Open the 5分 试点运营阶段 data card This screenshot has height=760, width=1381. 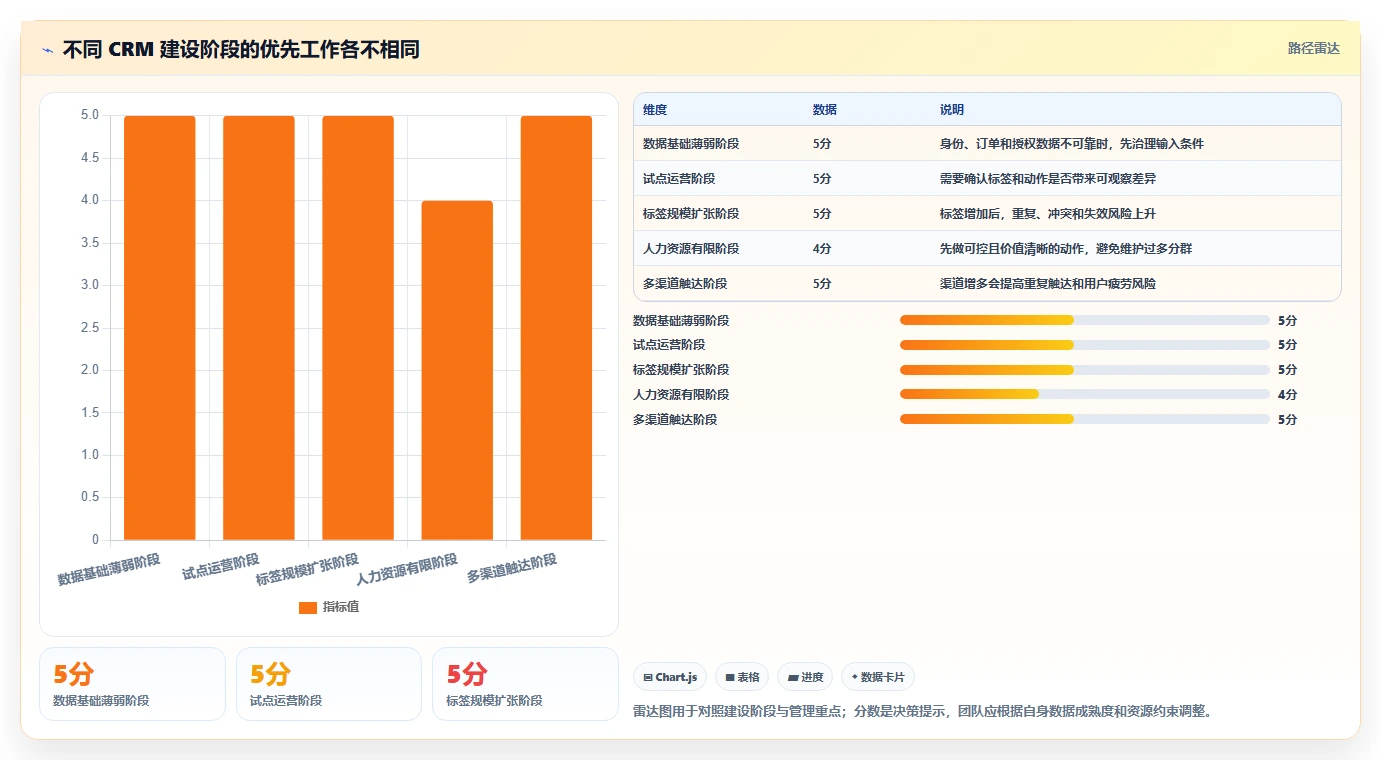pyautogui.click(x=329, y=684)
